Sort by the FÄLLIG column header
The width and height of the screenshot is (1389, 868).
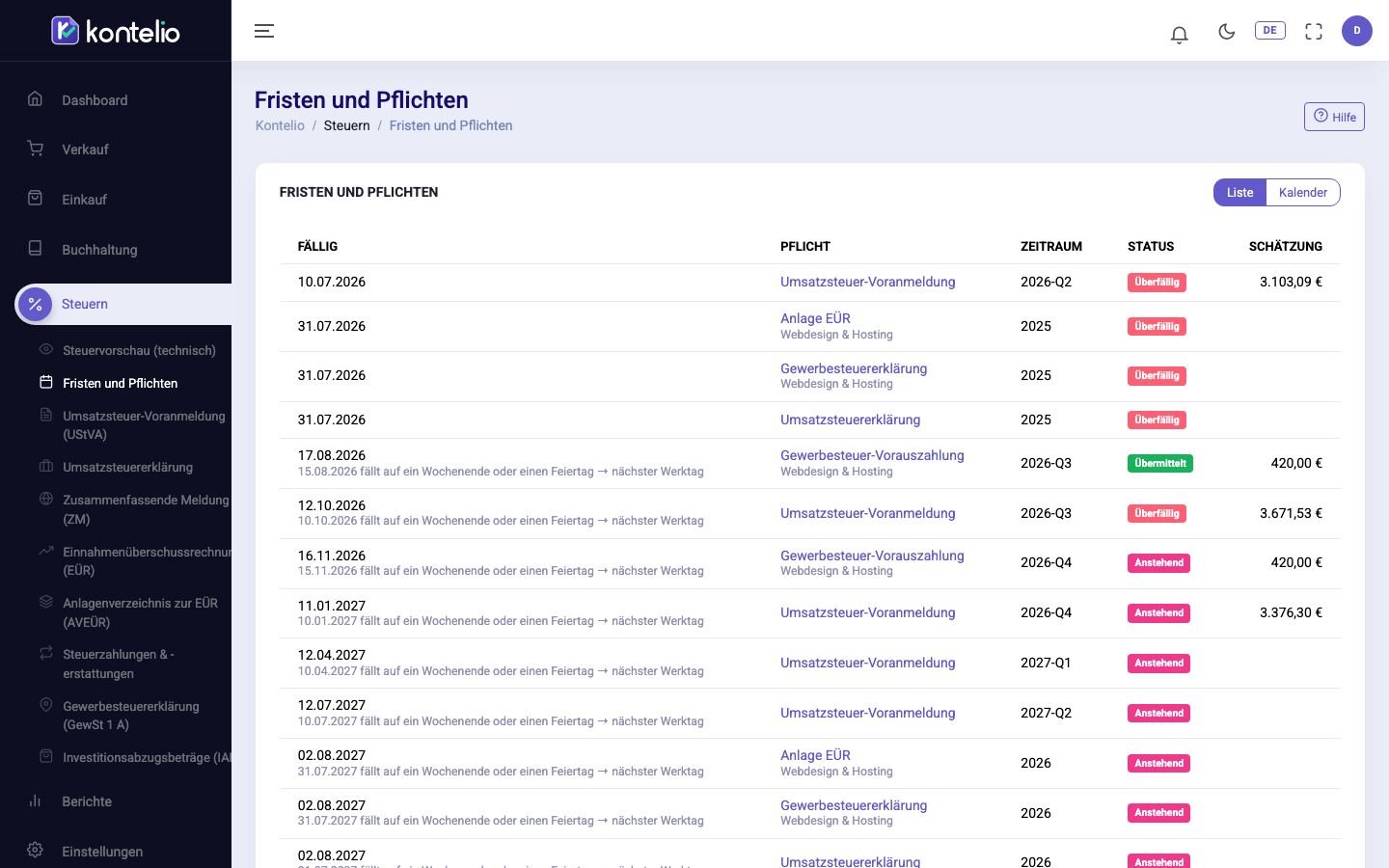click(x=317, y=246)
